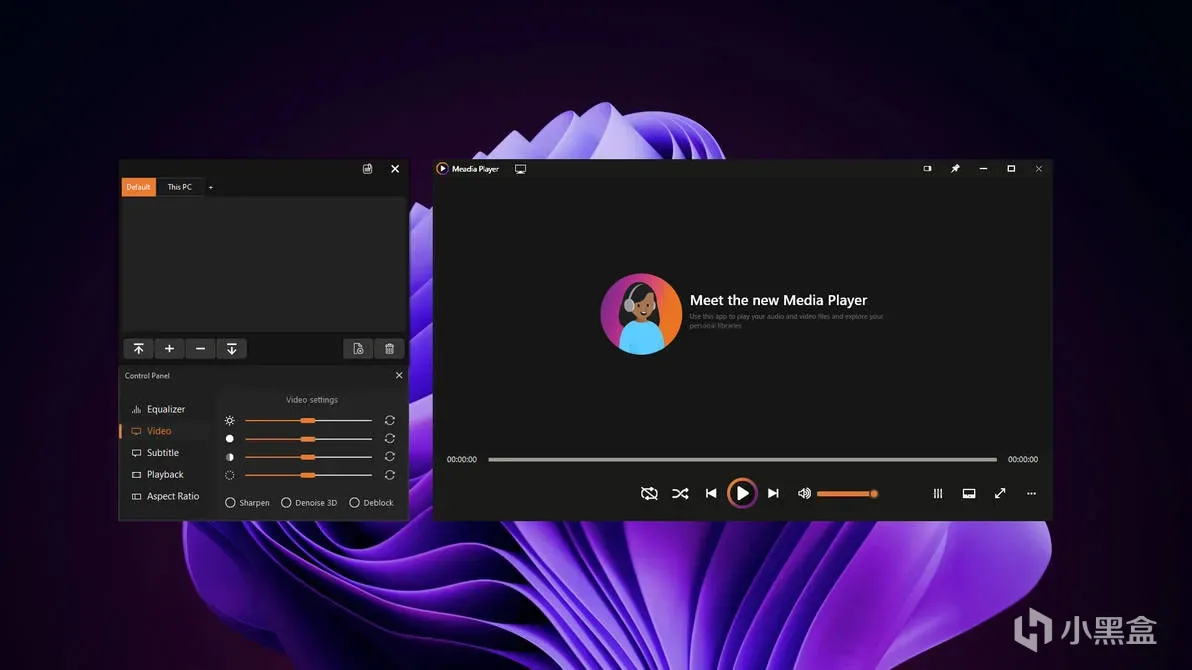This screenshot has width=1192, height=670.
Task: Add a new playlist tab with plus
Action: (x=211, y=188)
